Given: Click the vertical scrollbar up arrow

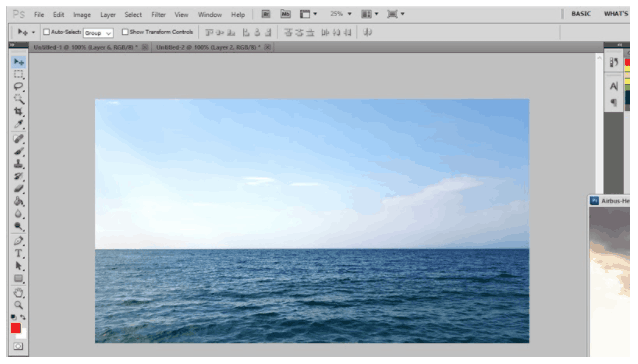Looking at the screenshot, I should tap(599, 58).
